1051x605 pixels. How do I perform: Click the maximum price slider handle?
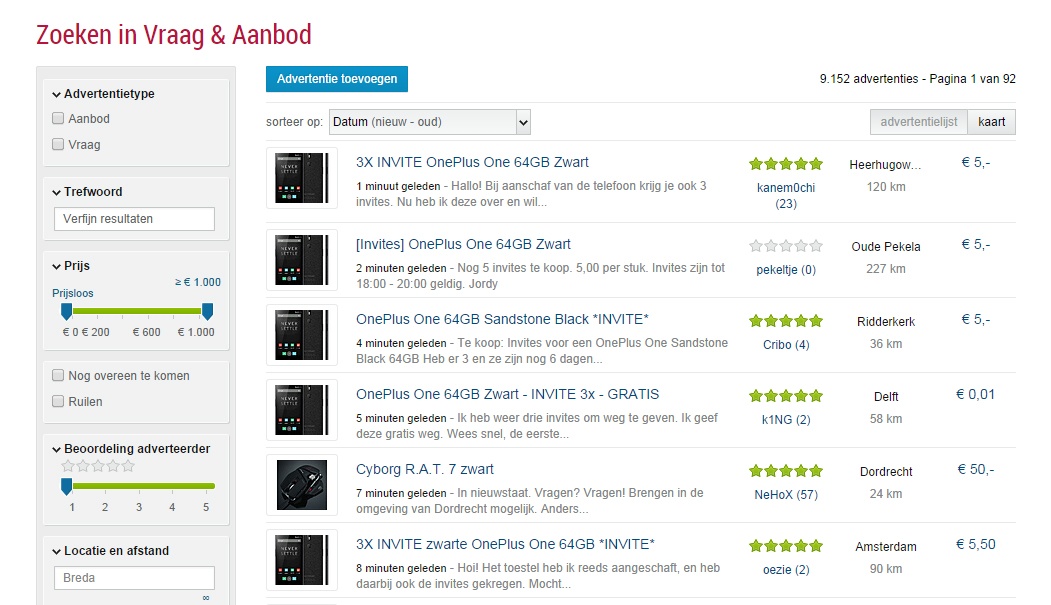(208, 312)
